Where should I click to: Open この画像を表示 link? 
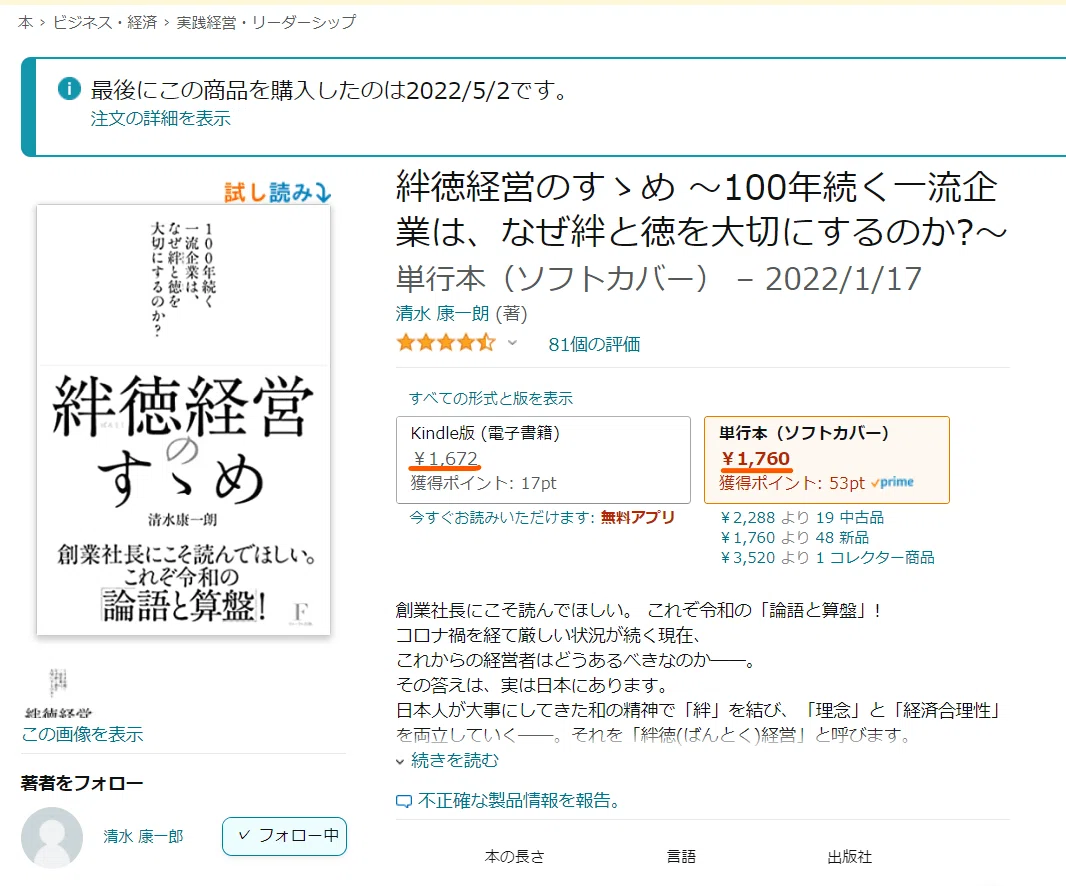coord(82,734)
